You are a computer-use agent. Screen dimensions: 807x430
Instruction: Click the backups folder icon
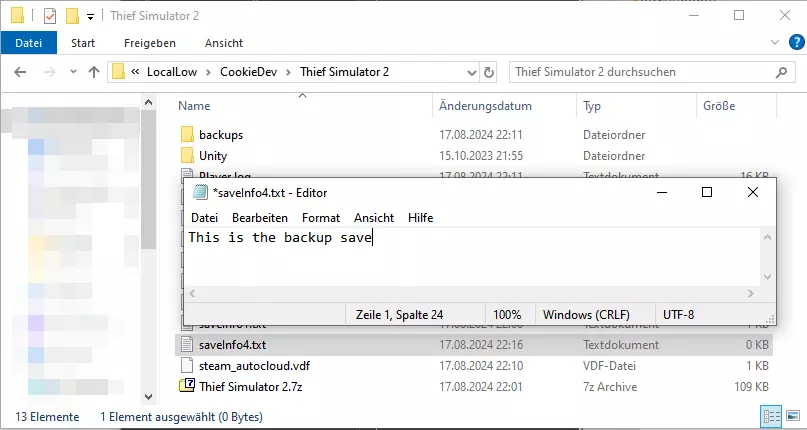point(187,134)
